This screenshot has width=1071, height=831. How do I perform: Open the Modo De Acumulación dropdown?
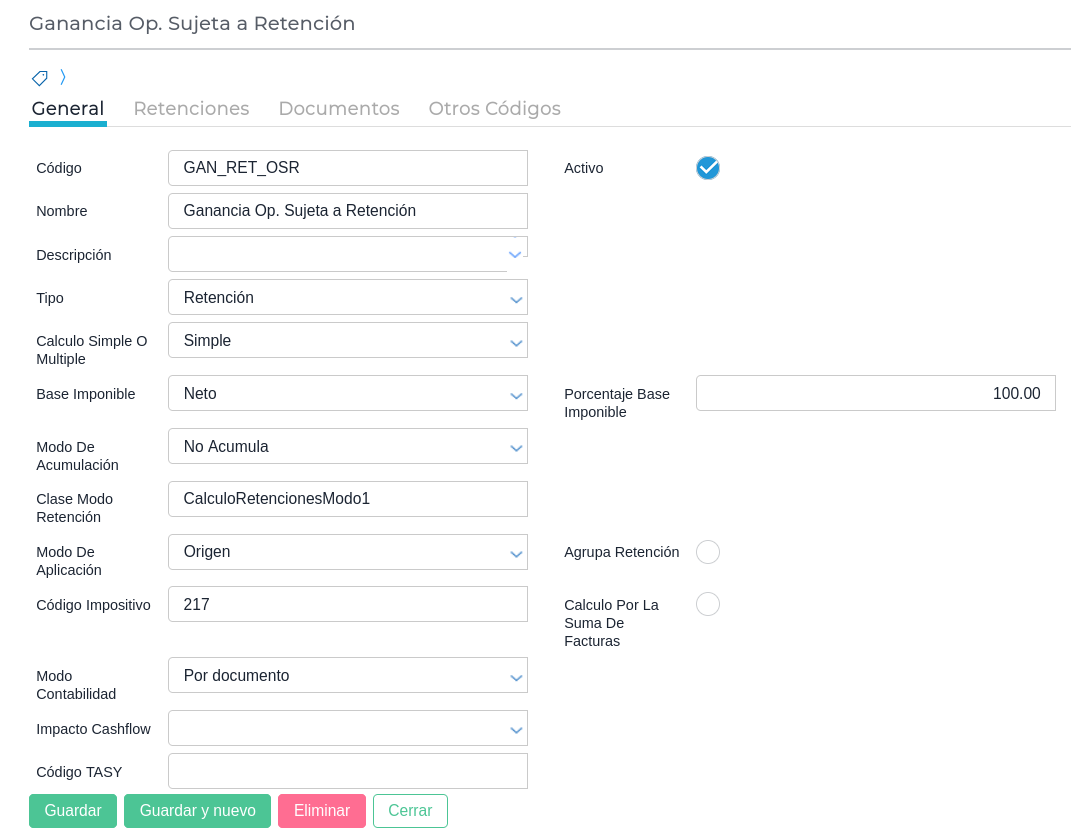[347, 446]
